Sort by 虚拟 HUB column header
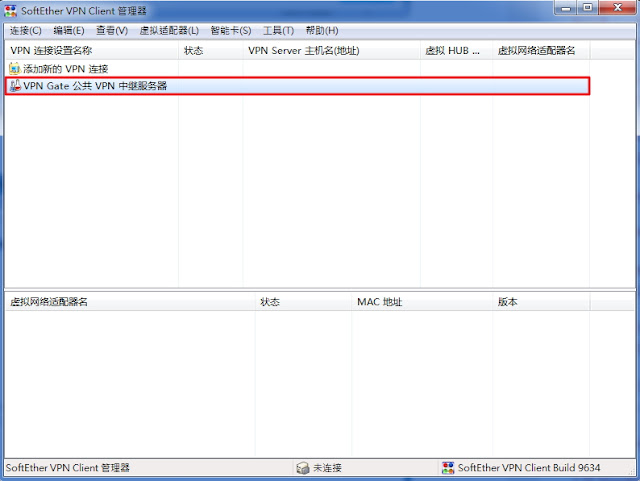640x481 pixels. (456, 51)
